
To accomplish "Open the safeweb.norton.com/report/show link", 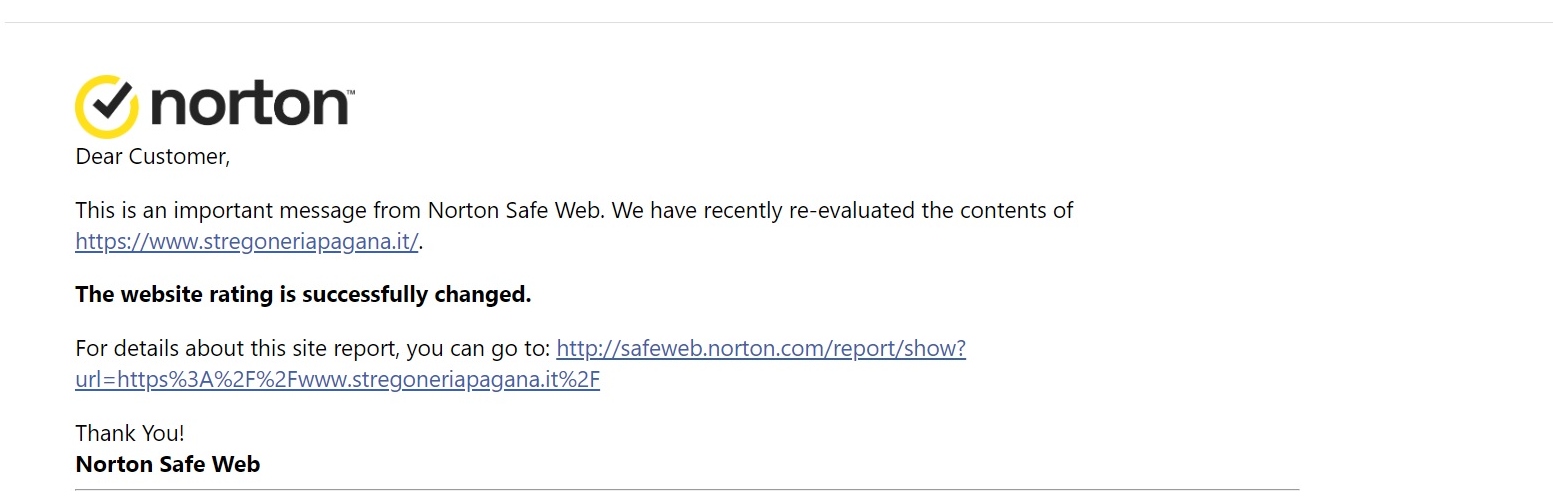I will [761, 349].
